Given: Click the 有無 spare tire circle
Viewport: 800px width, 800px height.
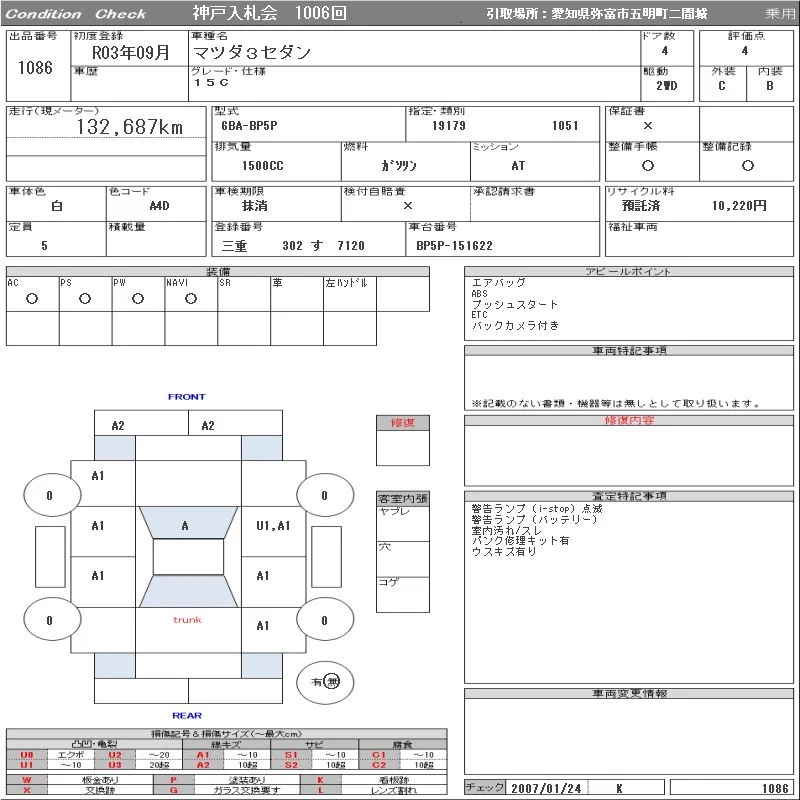Looking at the screenshot, I should [325, 682].
